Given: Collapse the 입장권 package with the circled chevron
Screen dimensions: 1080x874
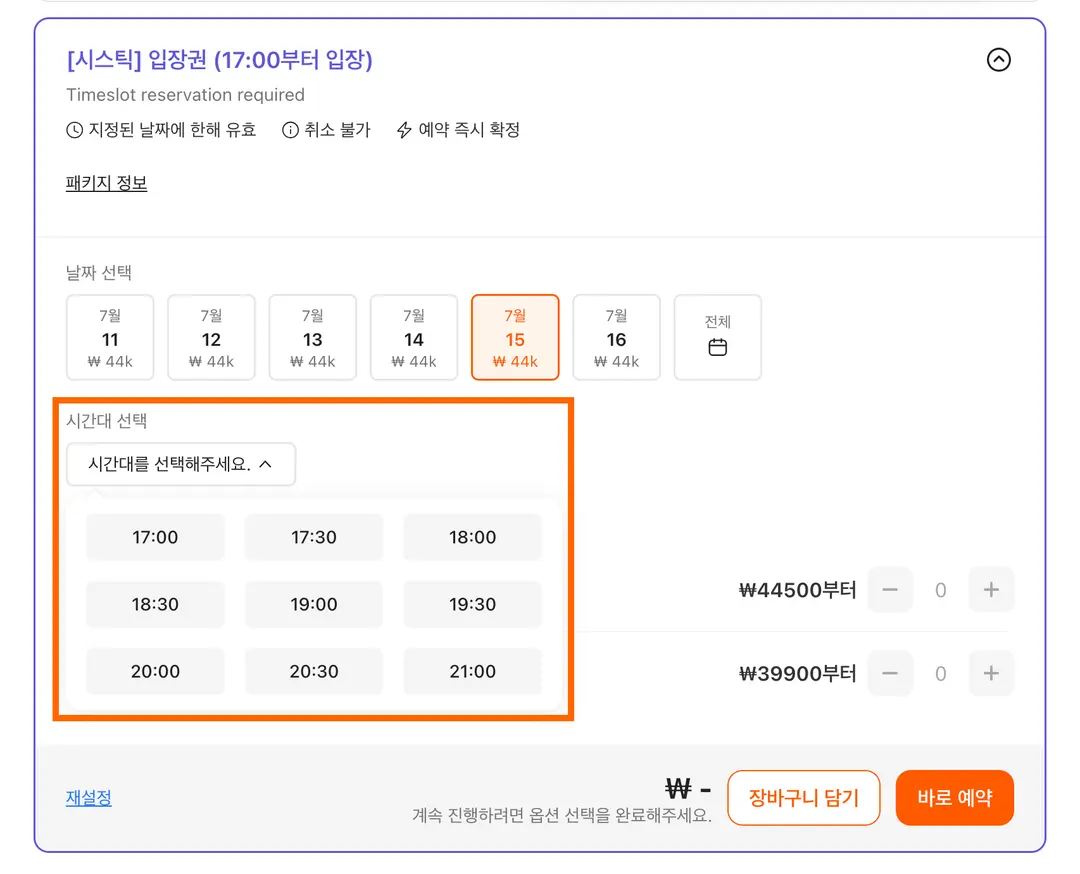Looking at the screenshot, I should pos(998,60).
